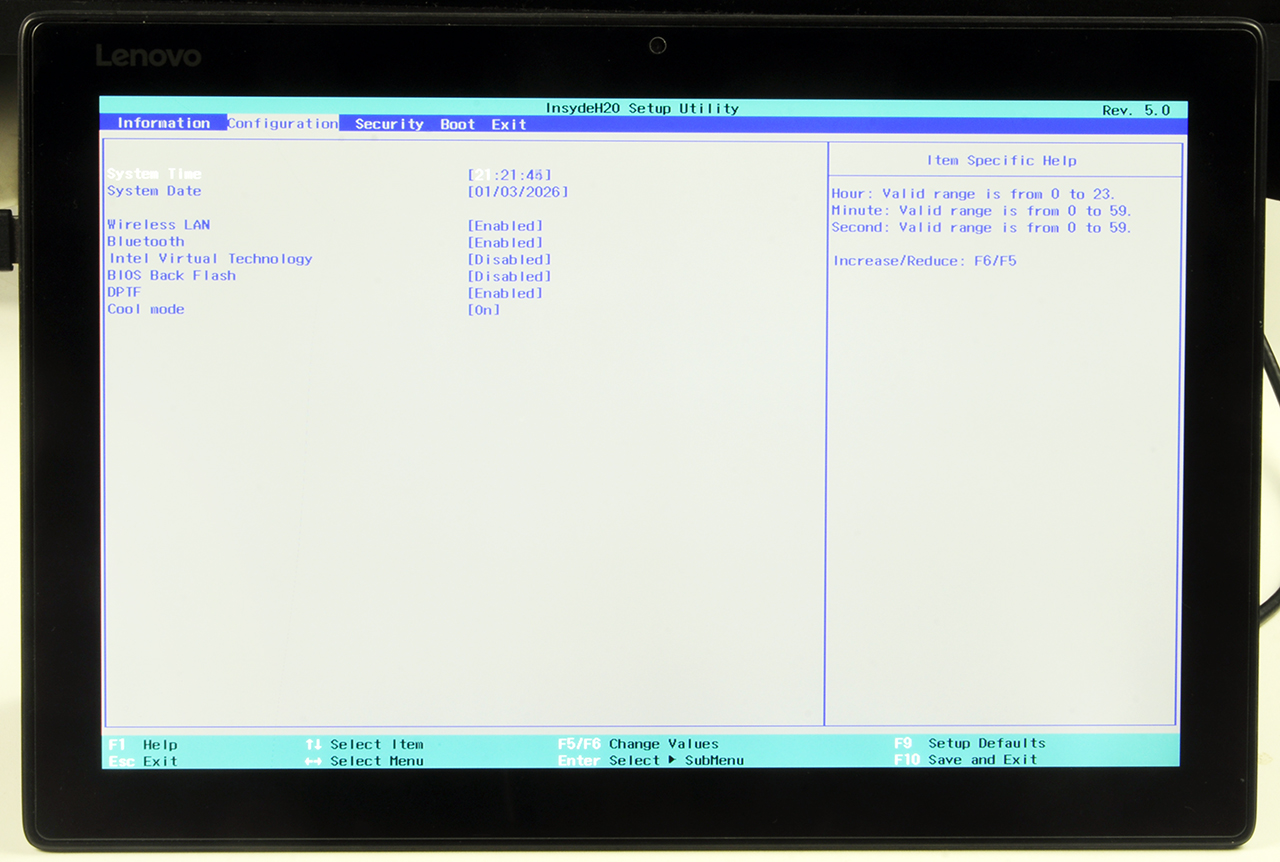Toggle the Bluetooth Enabled setting value
This screenshot has height=862, width=1280.
point(505,242)
